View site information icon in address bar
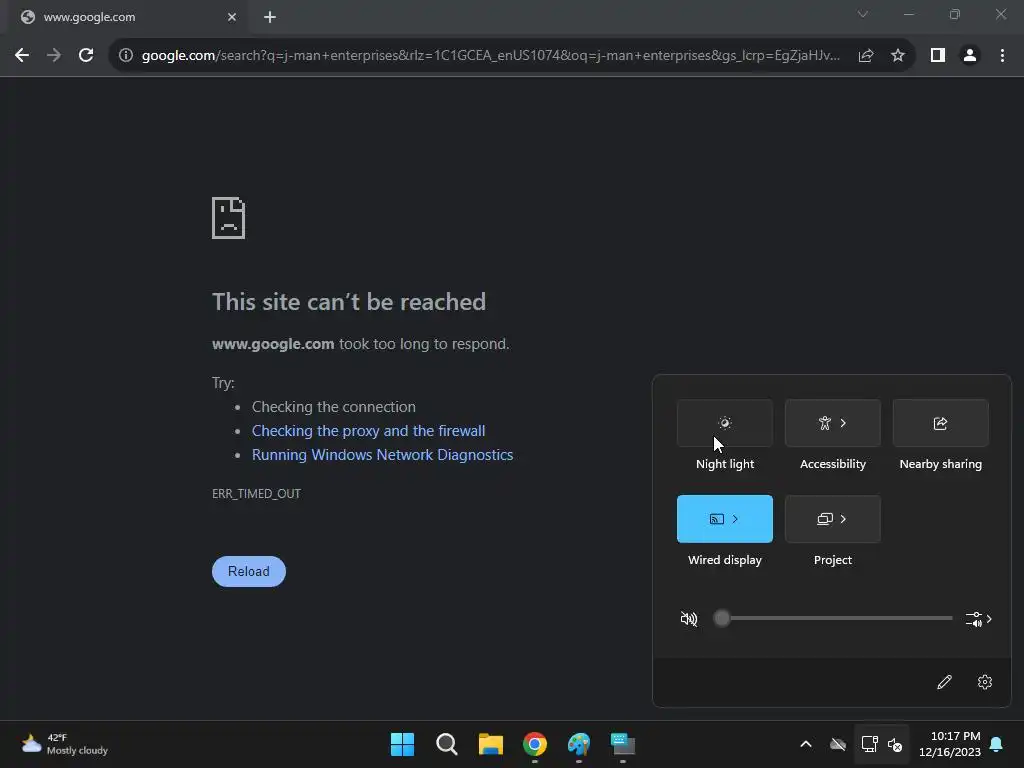The height and width of the screenshot is (768, 1024). [x=126, y=56]
